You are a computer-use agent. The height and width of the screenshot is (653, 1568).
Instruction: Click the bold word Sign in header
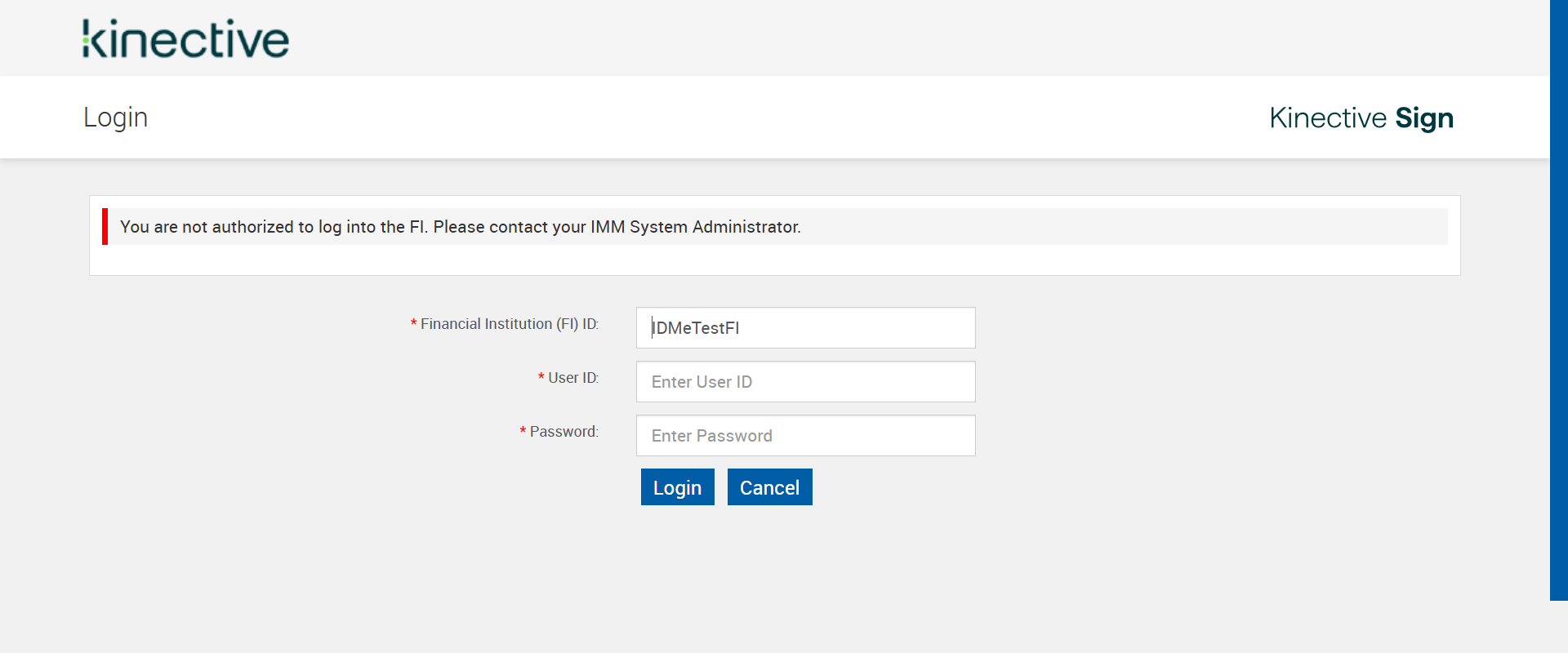(1423, 118)
